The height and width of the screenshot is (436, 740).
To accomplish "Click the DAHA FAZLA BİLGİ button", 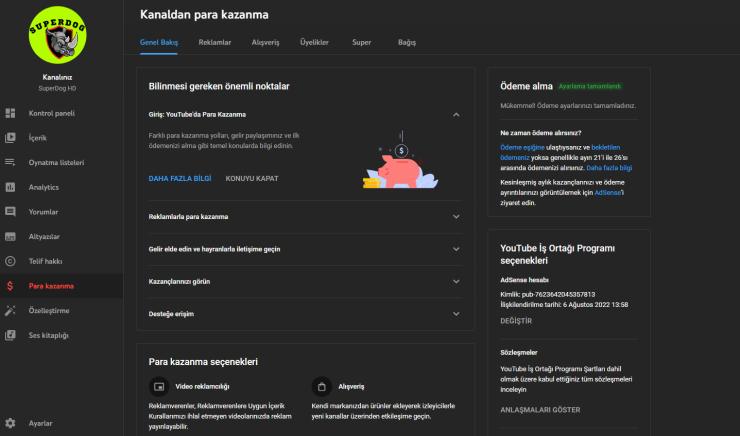I will click(x=180, y=178).
